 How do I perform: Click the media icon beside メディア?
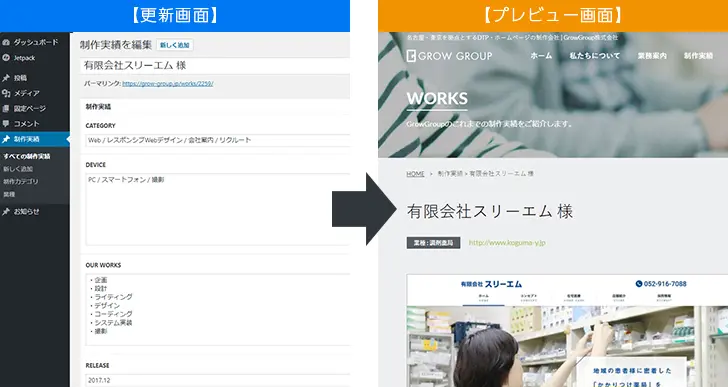pos(6,93)
